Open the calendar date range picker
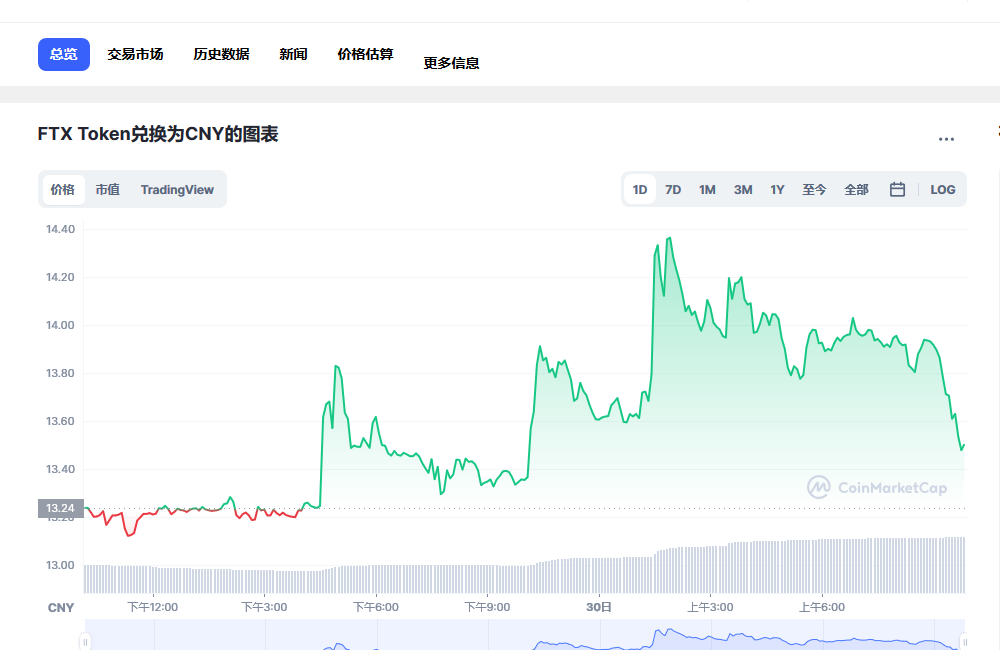Image resolution: width=1000 pixels, height=650 pixels. click(x=897, y=189)
